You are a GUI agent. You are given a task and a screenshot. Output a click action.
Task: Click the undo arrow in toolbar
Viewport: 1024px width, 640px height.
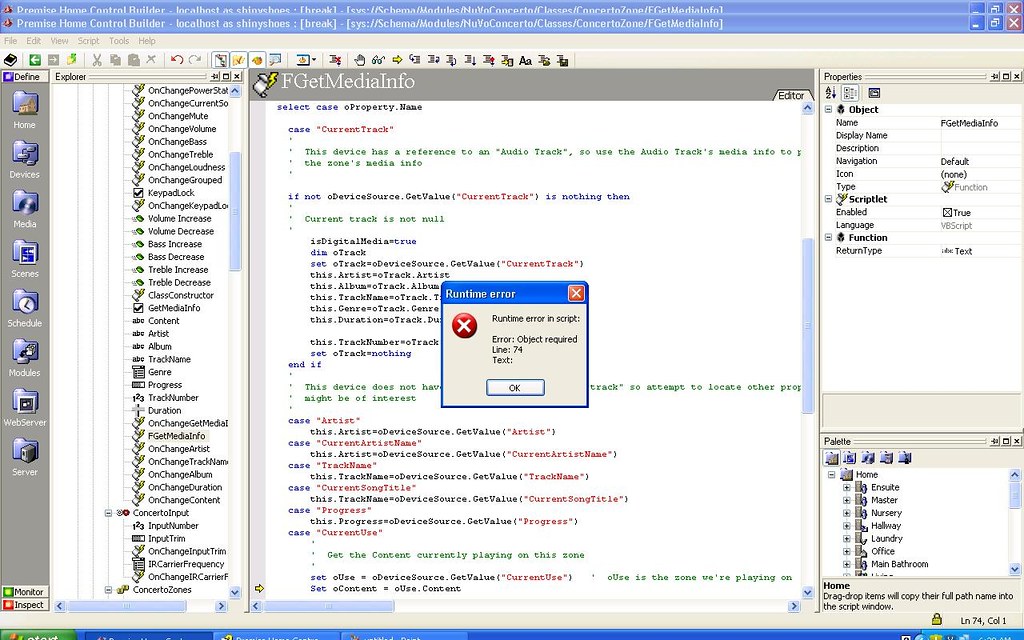(177, 60)
